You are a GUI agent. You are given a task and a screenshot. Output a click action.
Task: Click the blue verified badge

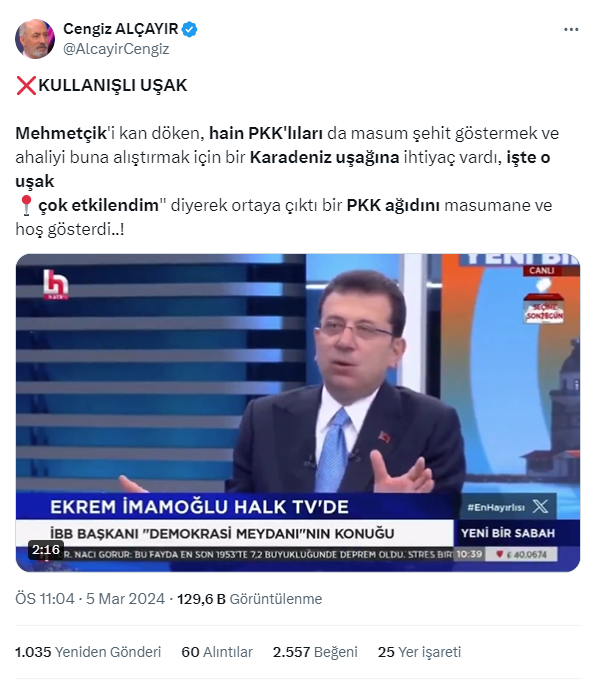(x=189, y=29)
